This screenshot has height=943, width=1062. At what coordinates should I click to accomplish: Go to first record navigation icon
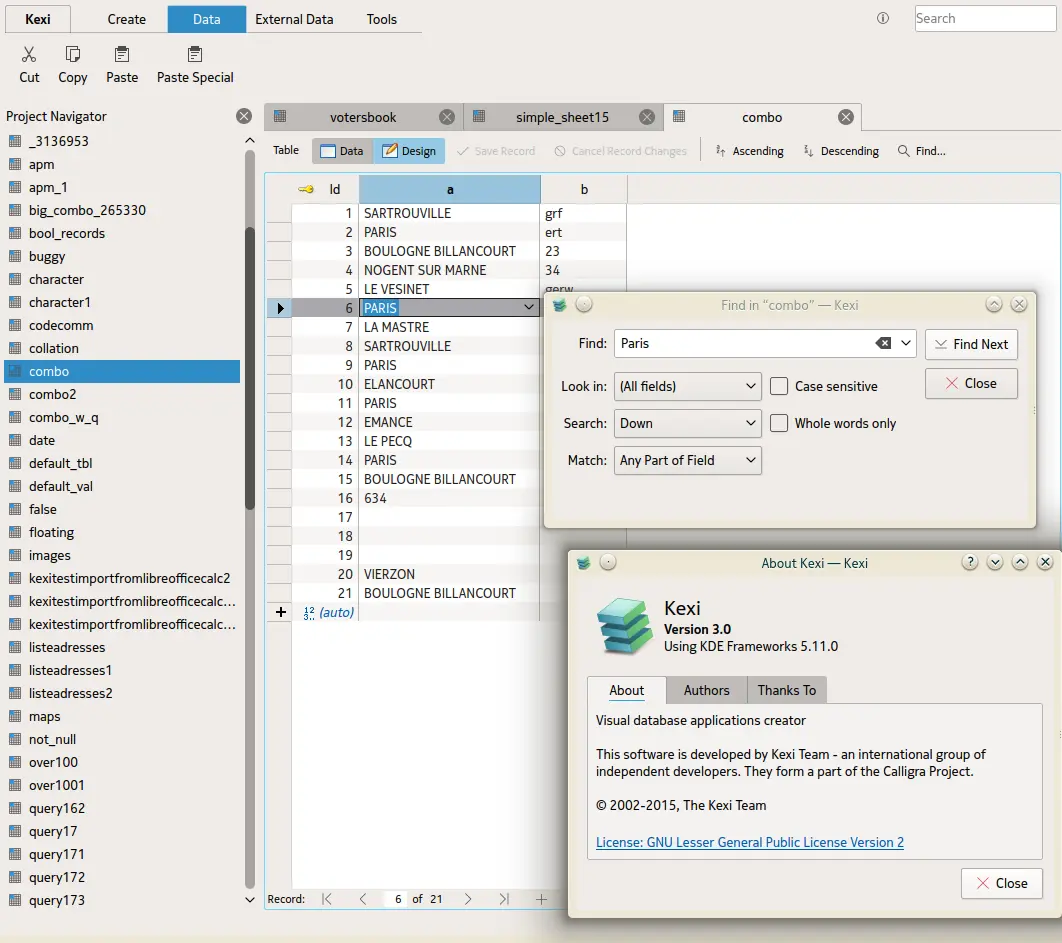click(x=327, y=899)
